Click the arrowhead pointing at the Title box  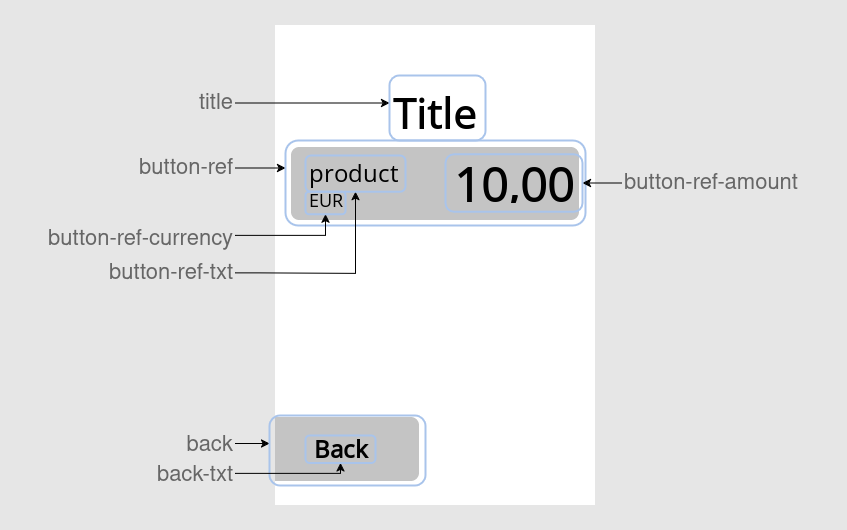click(x=386, y=103)
